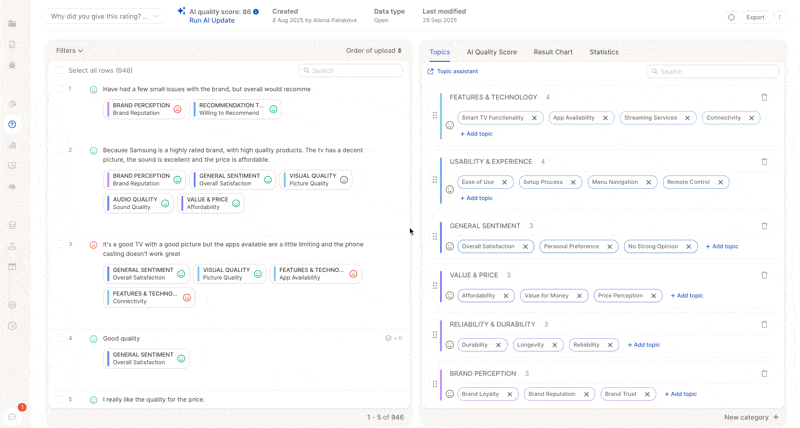Click the AI quality score info icon

pos(256,12)
